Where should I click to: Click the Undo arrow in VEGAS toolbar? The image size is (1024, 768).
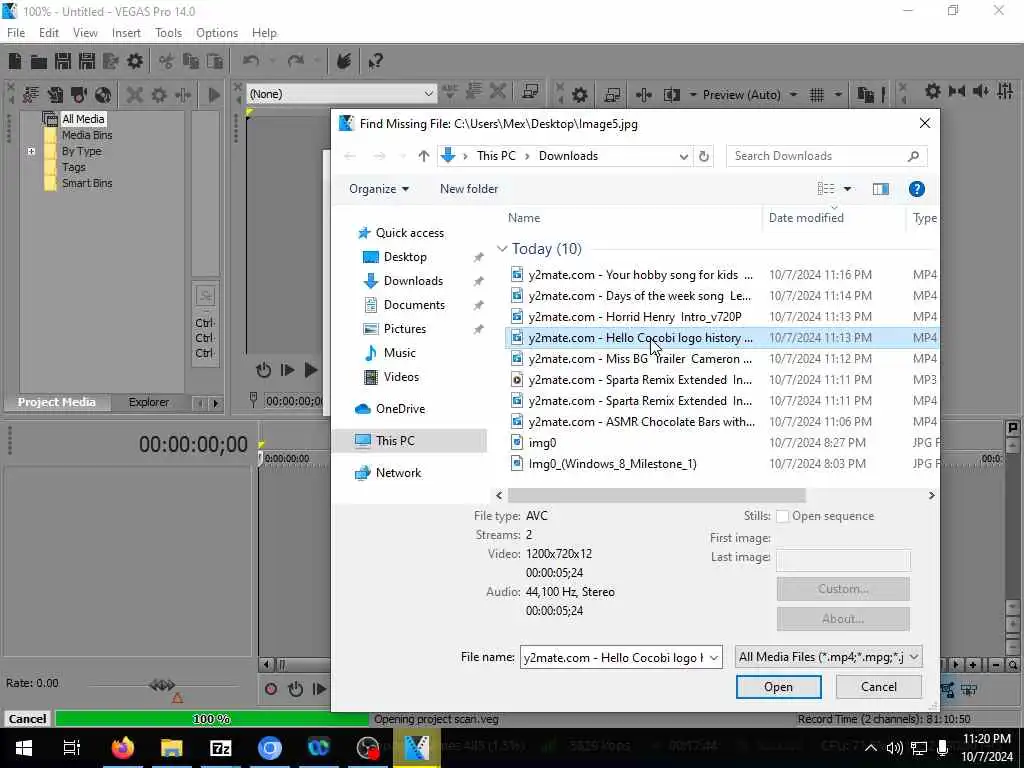tap(251, 61)
